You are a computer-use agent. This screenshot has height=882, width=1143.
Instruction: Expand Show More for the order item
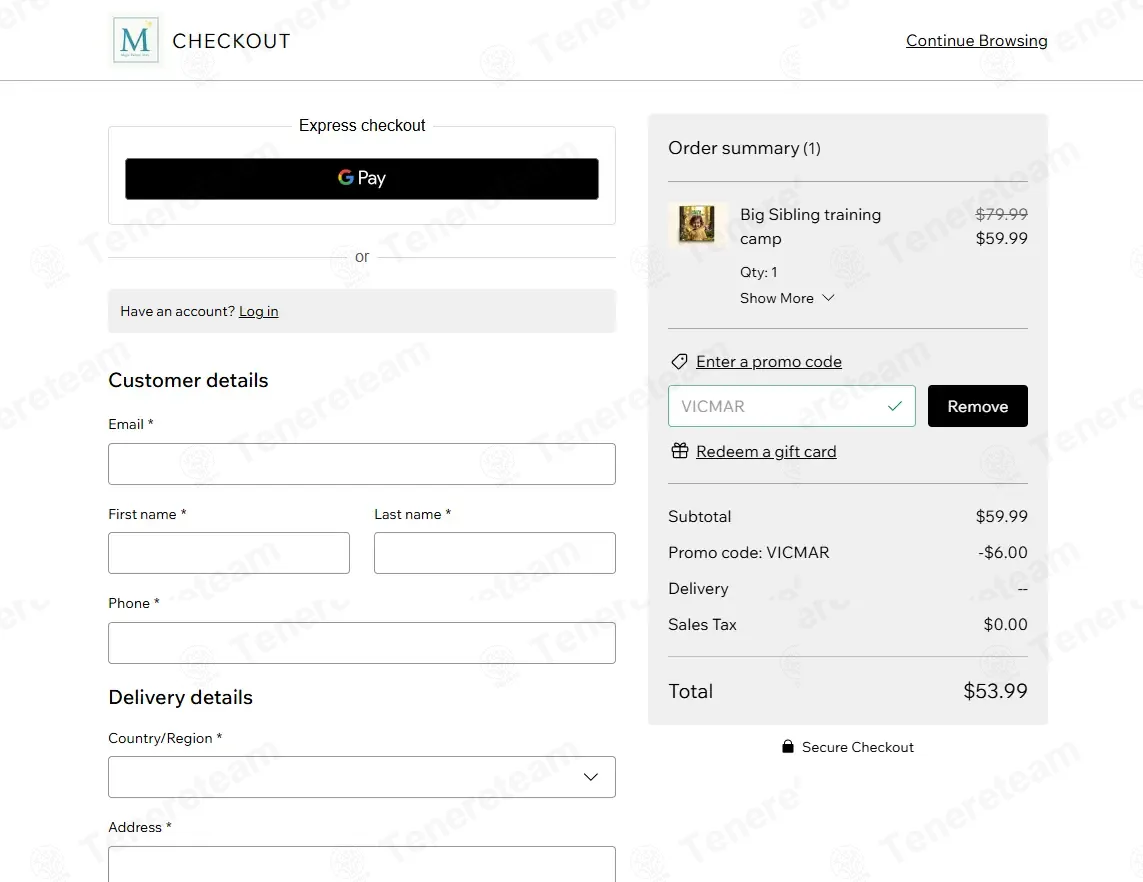pyautogui.click(x=786, y=298)
